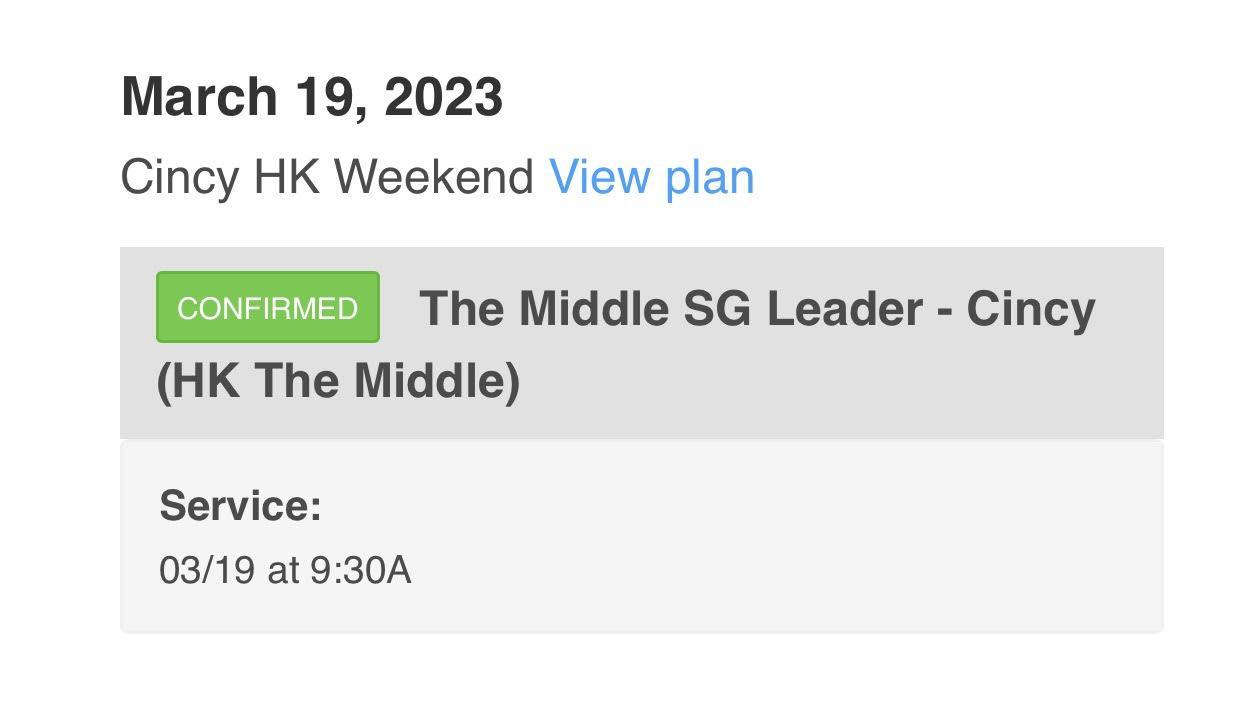The width and height of the screenshot is (1260, 701).
Task: Click the word Service in the details panel
Action: click(x=234, y=505)
